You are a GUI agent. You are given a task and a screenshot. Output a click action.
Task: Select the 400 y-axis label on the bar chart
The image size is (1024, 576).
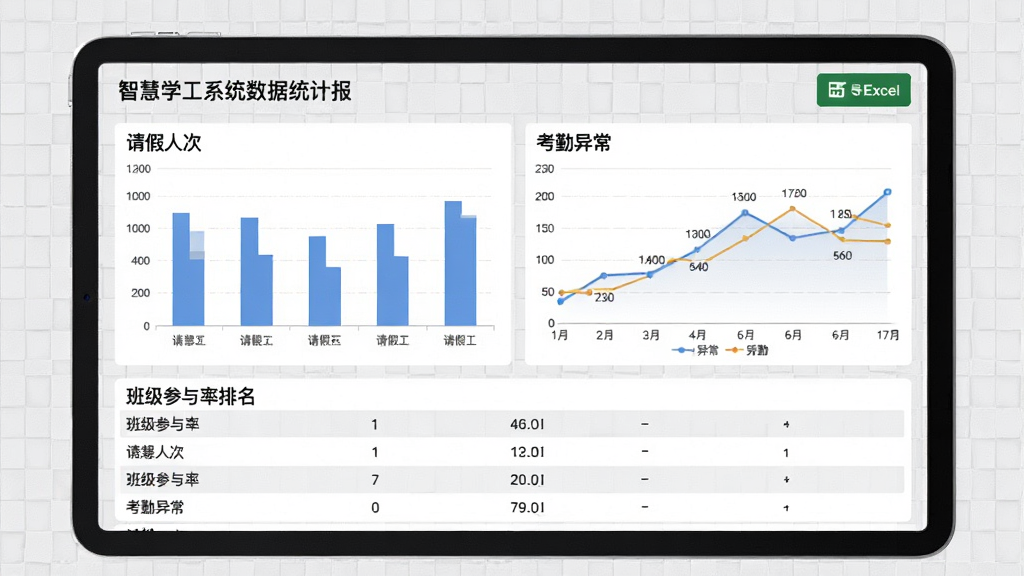(140, 261)
